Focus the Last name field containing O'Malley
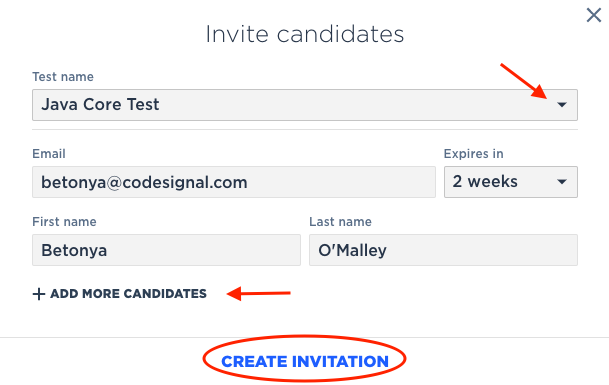 click(x=444, y=250)
